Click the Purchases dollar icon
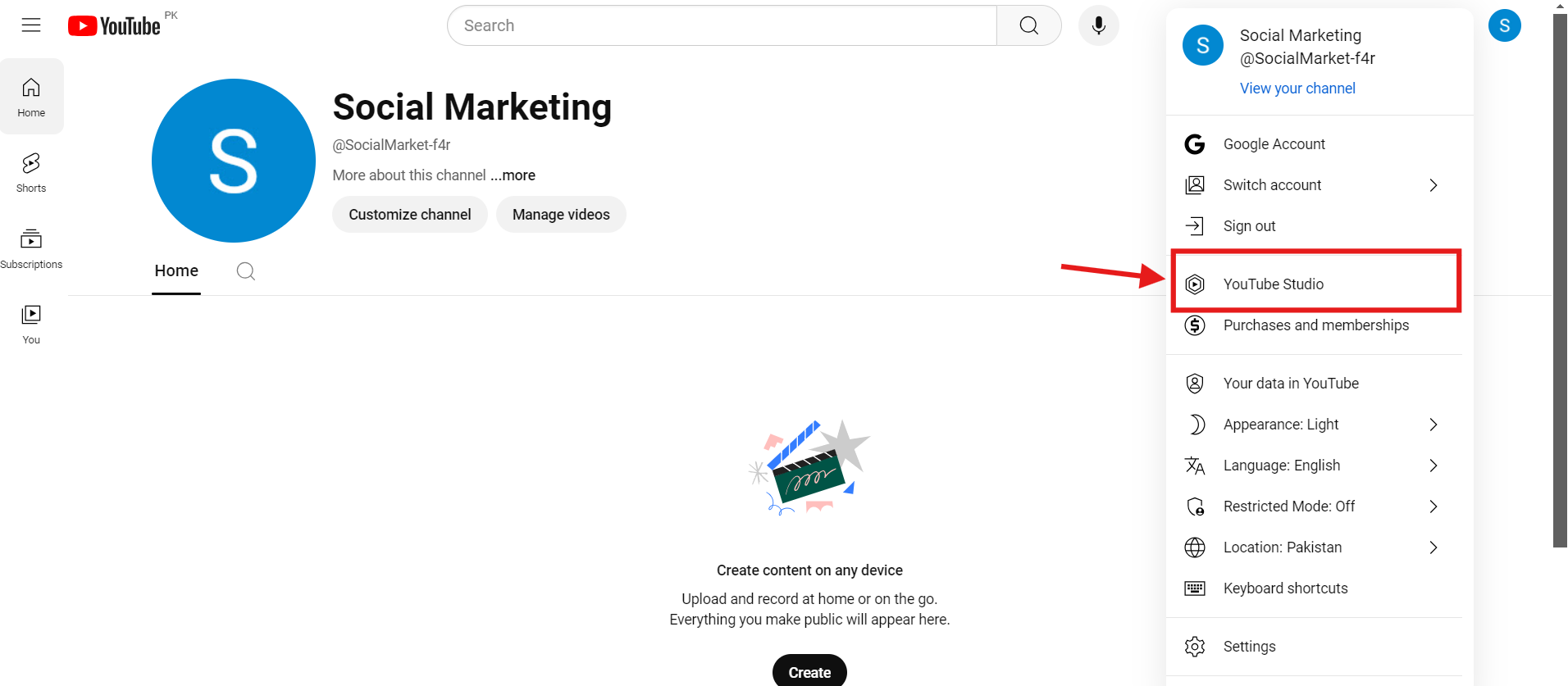 point(1195,325)
